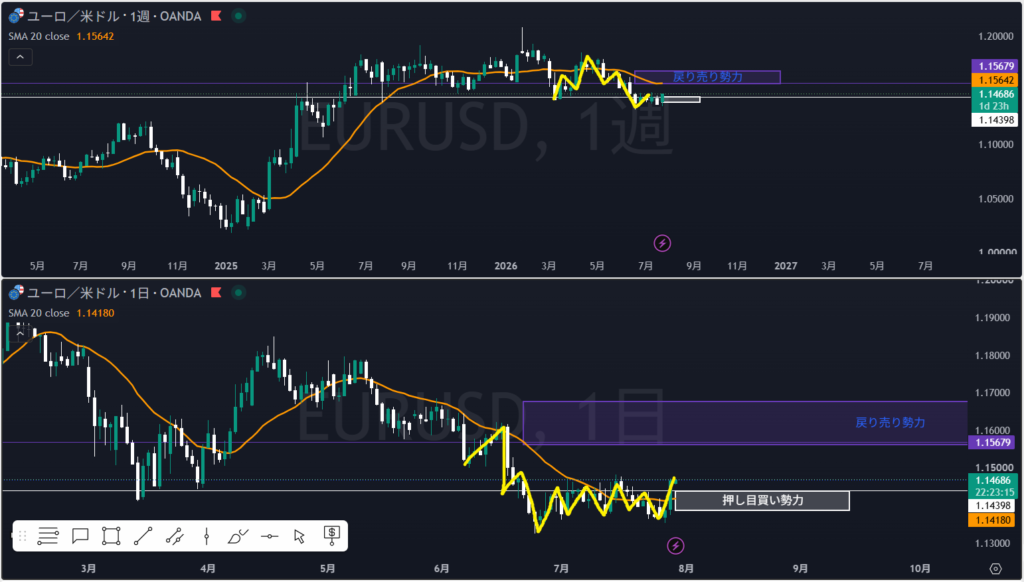This screenshot has width=1024, height=582.
Task: Grab the favorites toolbar drag handle
Action: pos(22,536)
